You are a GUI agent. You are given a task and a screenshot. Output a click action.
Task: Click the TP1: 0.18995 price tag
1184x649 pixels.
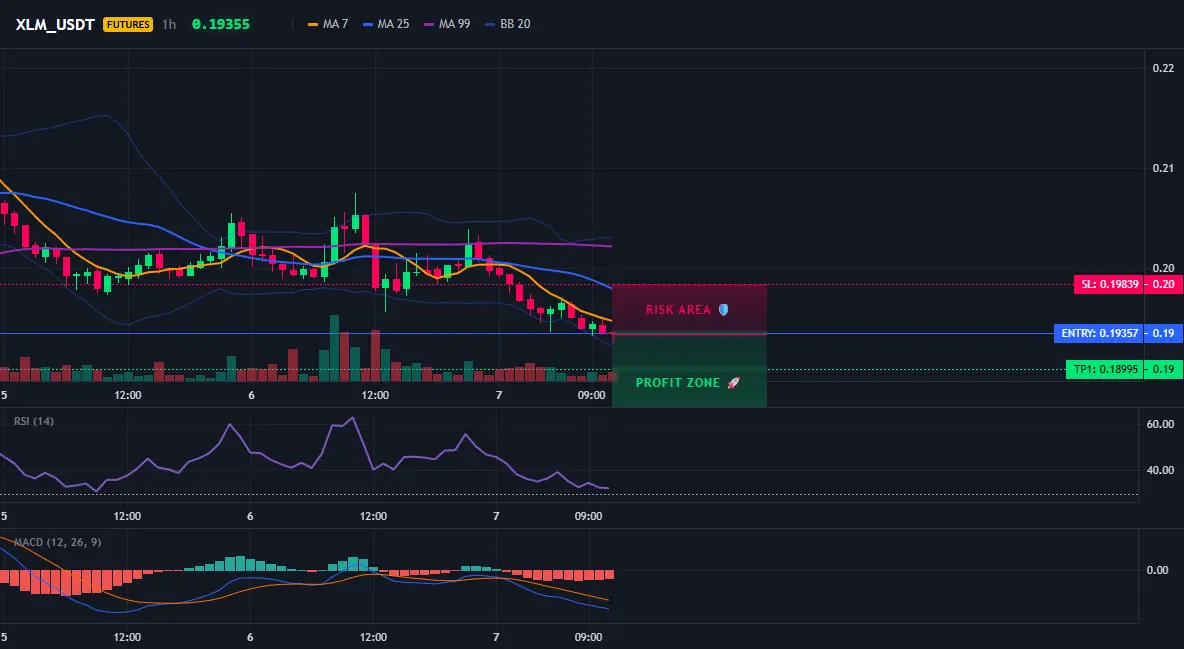click(x=1104, y=369)
